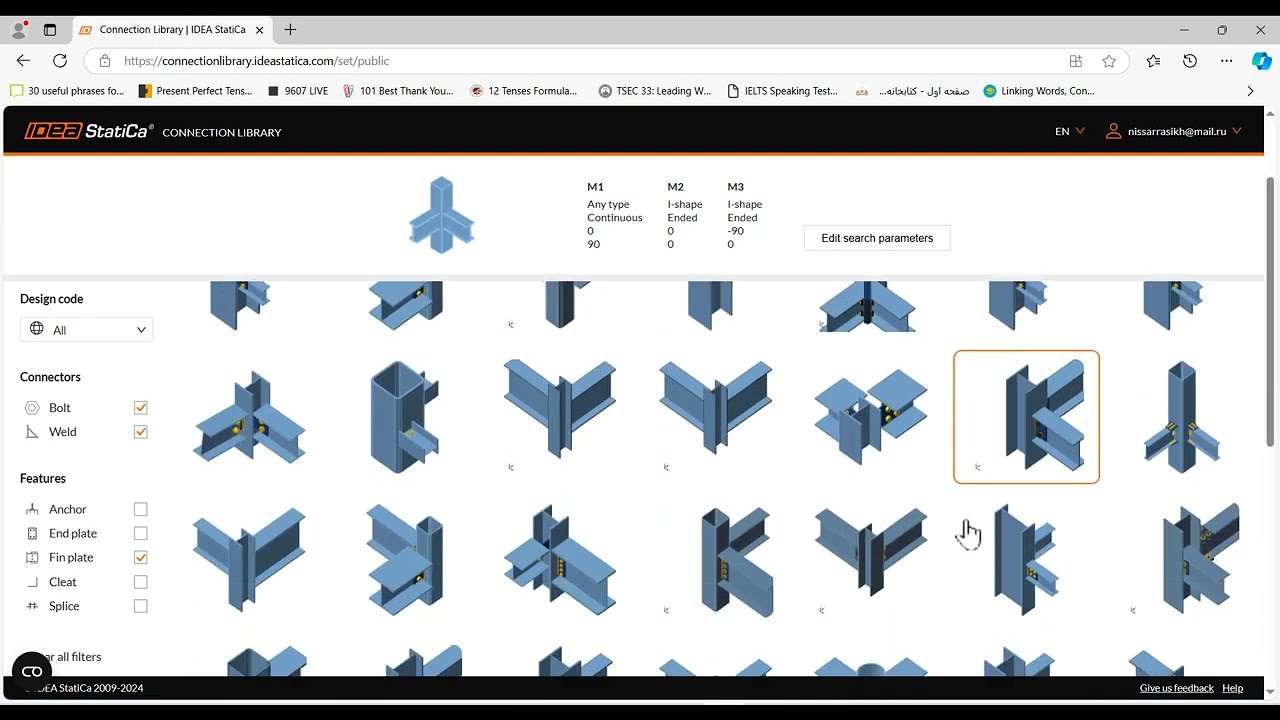Click Edit search parameters button
Screen dimensions: 1280x720
click(877, 238)
